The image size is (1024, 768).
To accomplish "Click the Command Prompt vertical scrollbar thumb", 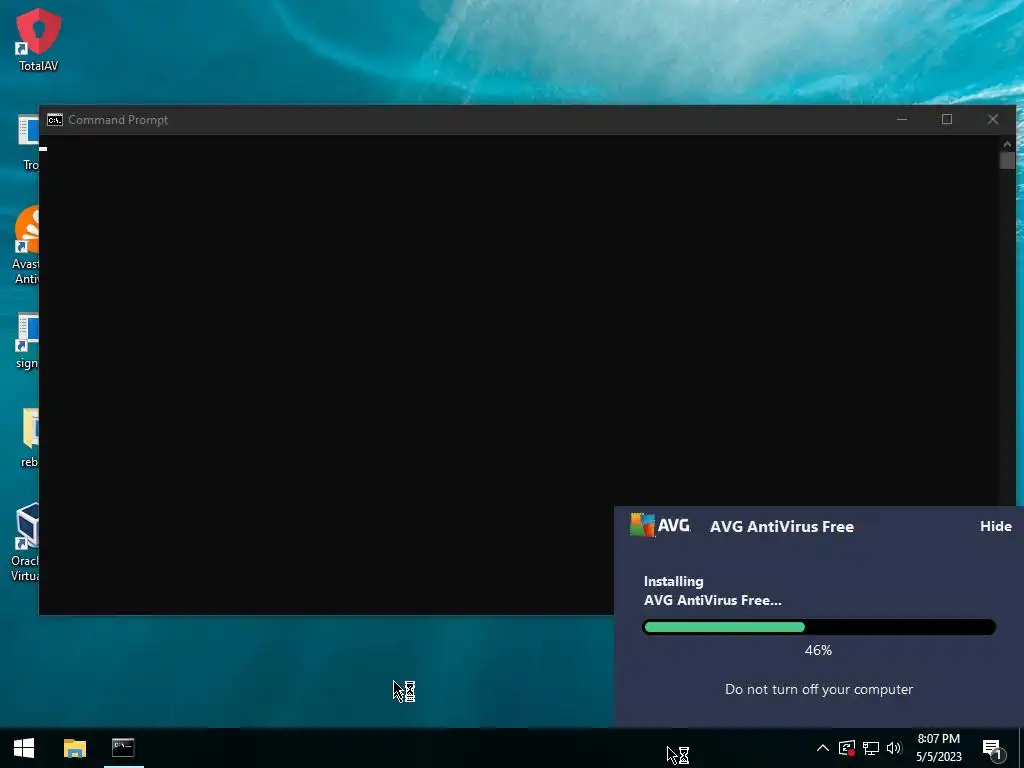I will 1006,160.
